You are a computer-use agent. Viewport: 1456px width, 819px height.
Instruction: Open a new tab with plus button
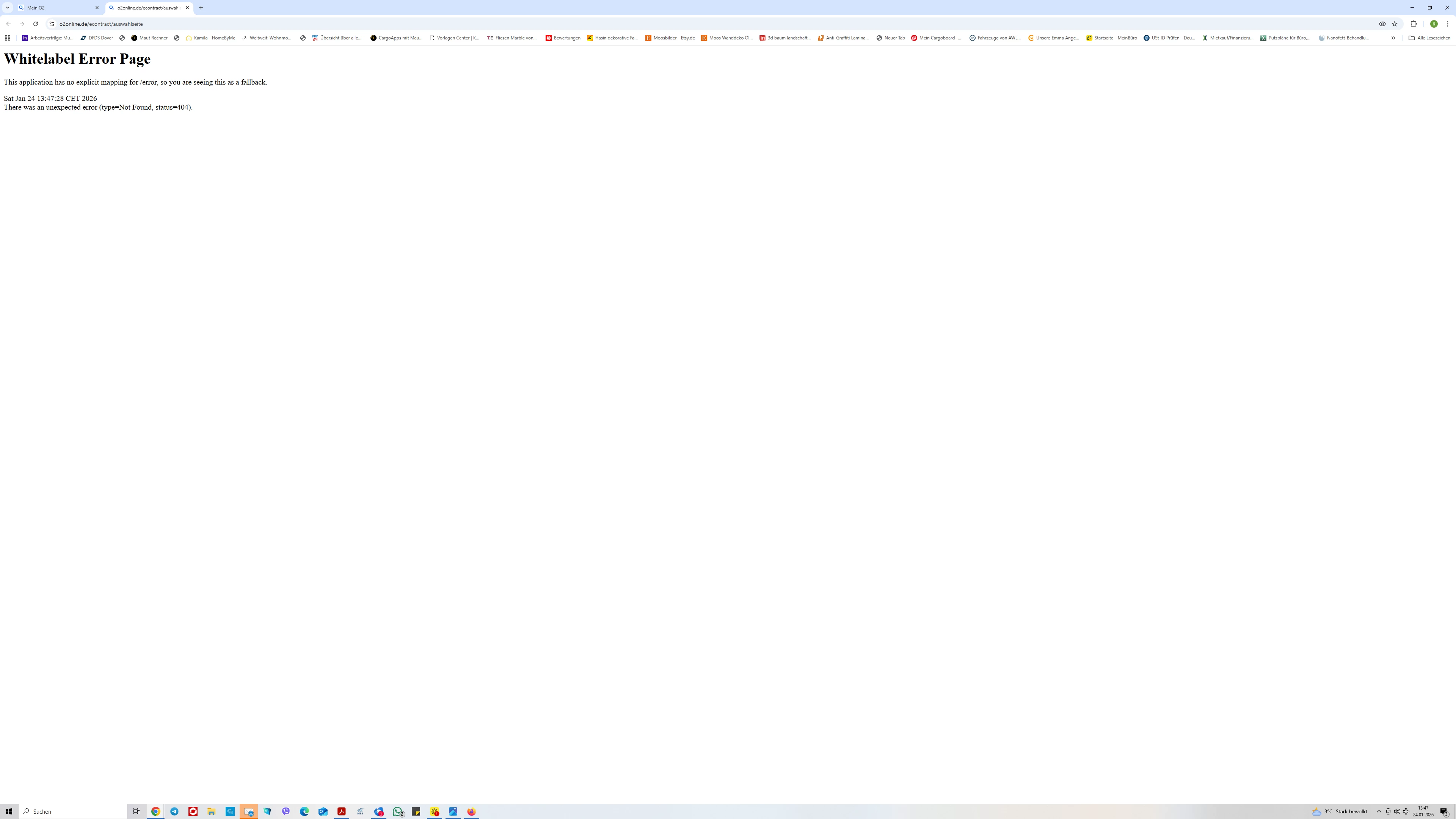pos(201,8)
